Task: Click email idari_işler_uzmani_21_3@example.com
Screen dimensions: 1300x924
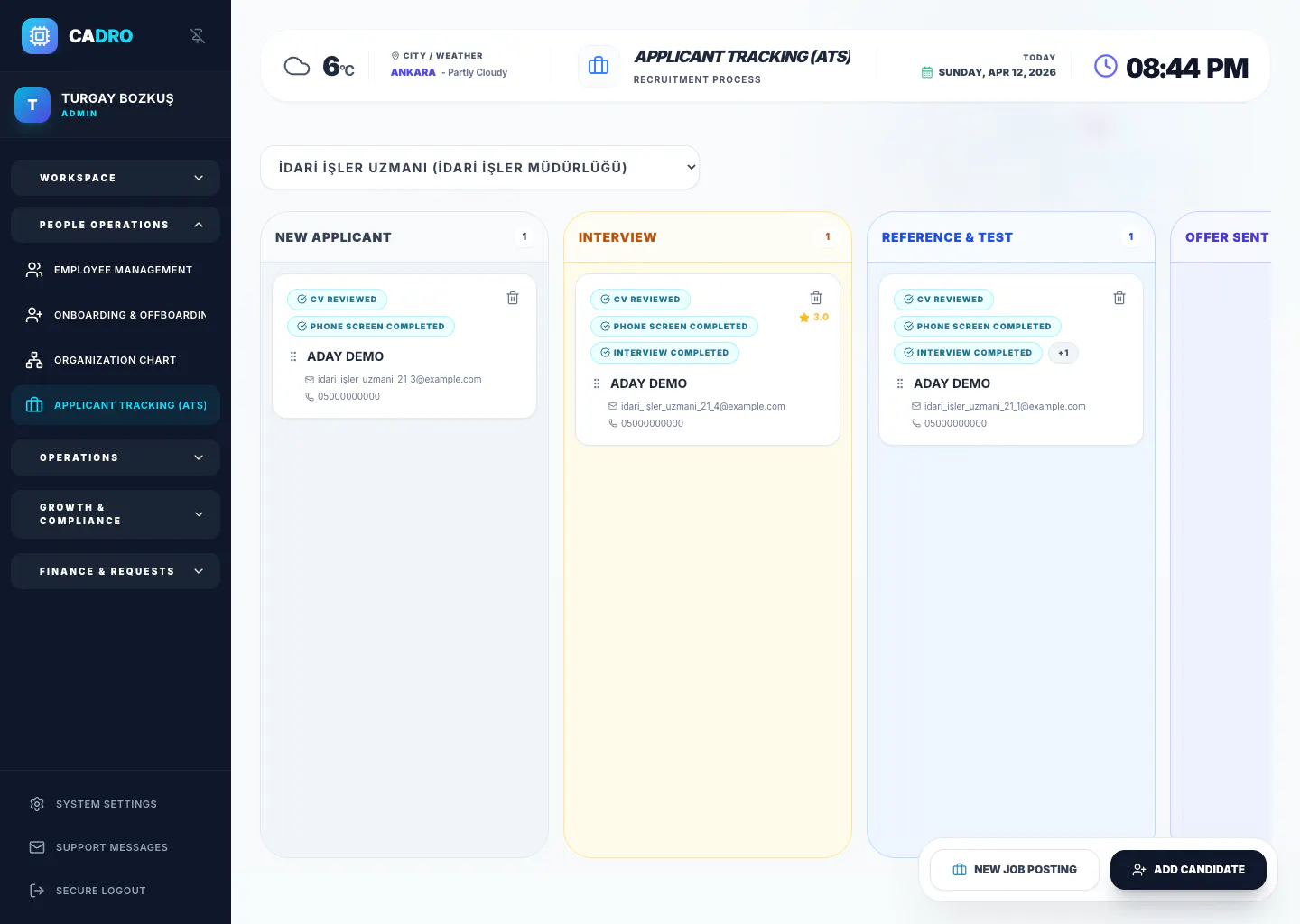Action: pyautogui.click(x=399, y=380)
